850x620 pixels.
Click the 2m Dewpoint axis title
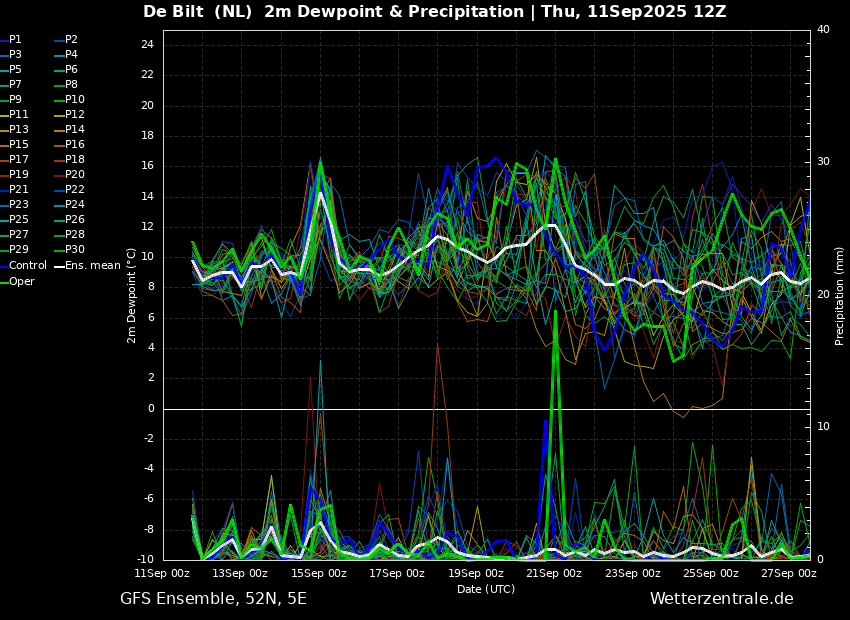click(131, 296)
